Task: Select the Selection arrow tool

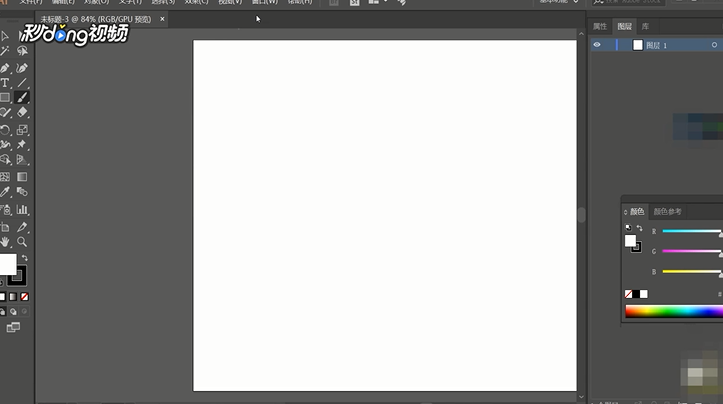Action: tap(5, 36)
